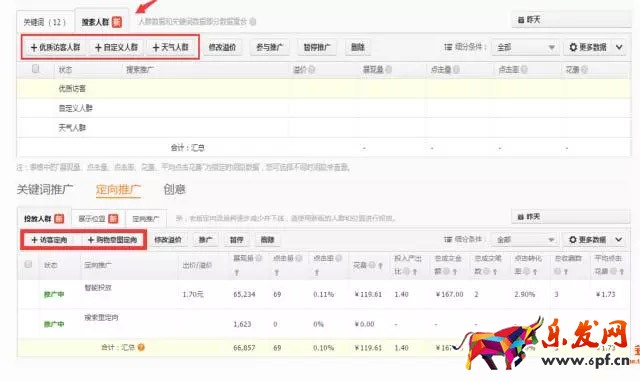640x381 pixels.
Task: Open the 关键词 (12) tab
Action: [x=44, y=22]
